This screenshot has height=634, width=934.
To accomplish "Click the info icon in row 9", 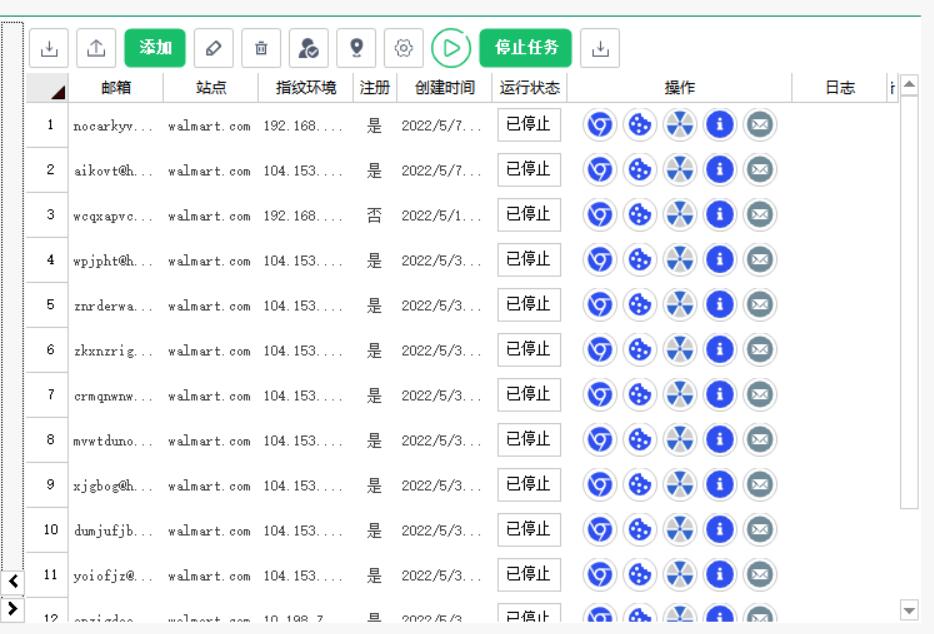I will click(720, 484).
